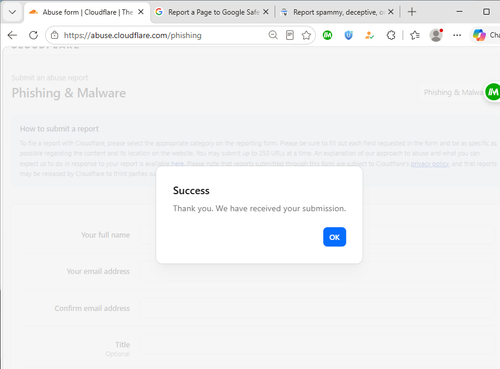Click the 'Success' dialog title
500x369 pixels.
pos(191,191)
